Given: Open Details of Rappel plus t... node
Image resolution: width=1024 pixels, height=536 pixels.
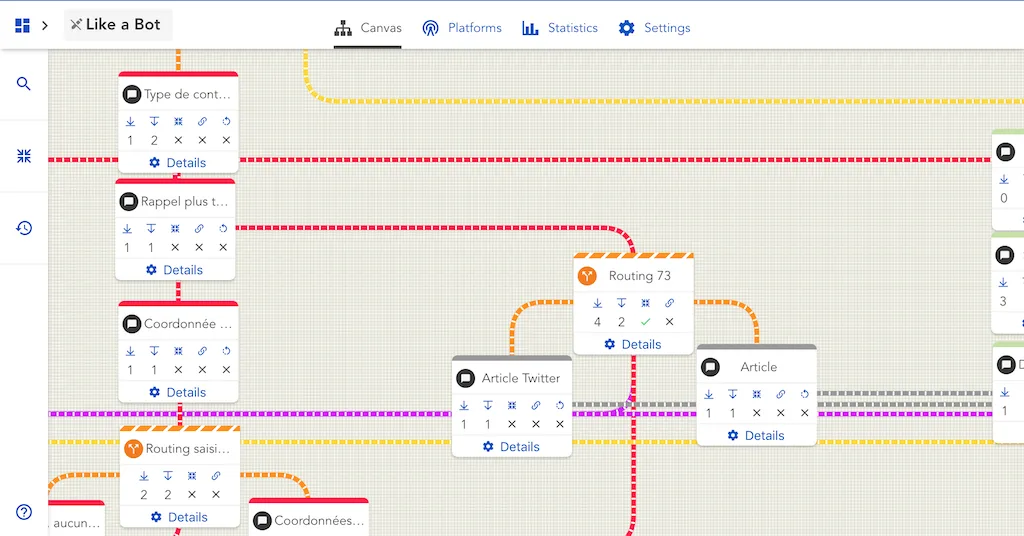Looking at the screenshot, I should (x=174, y=270).
